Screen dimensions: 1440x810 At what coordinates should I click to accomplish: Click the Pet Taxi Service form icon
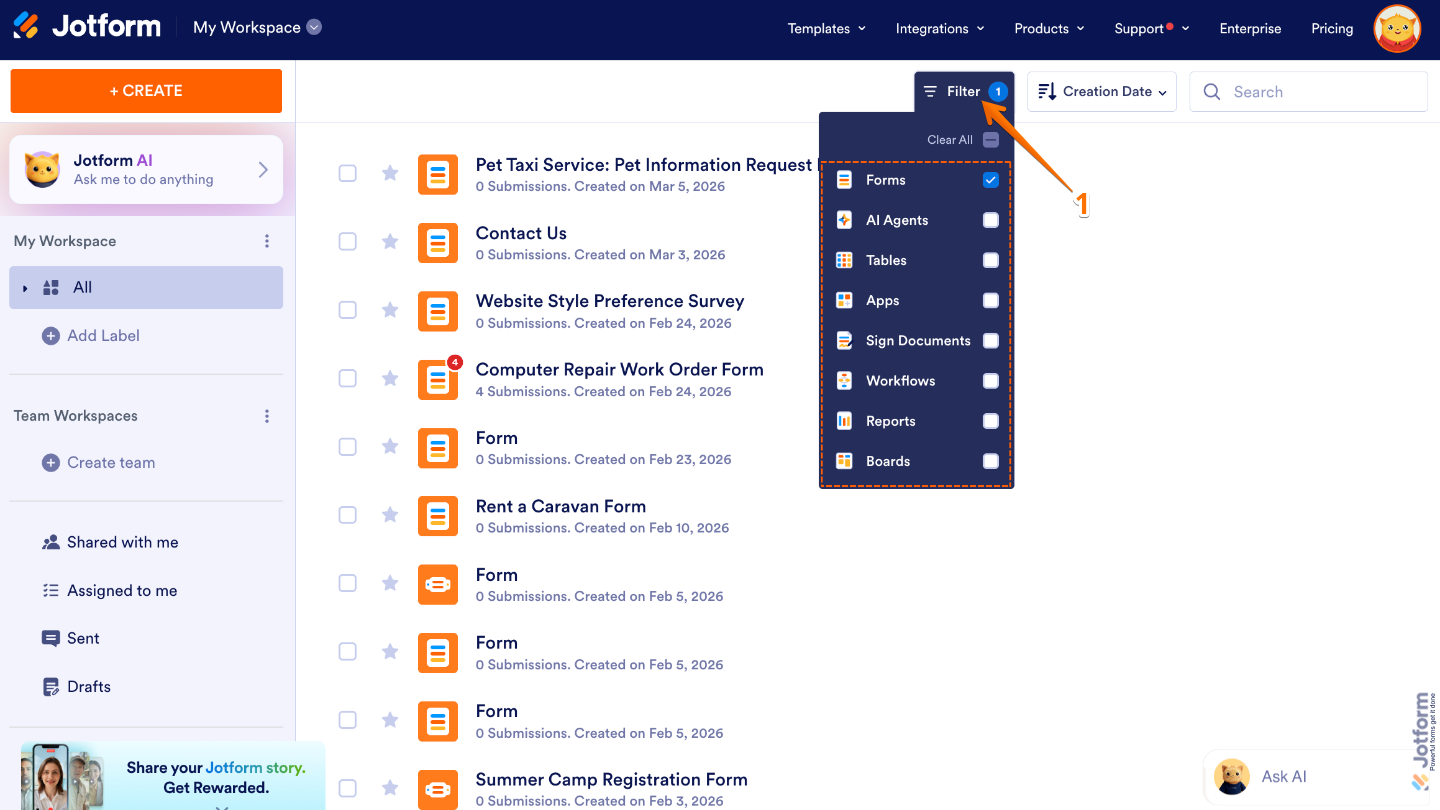click(438, 174)
